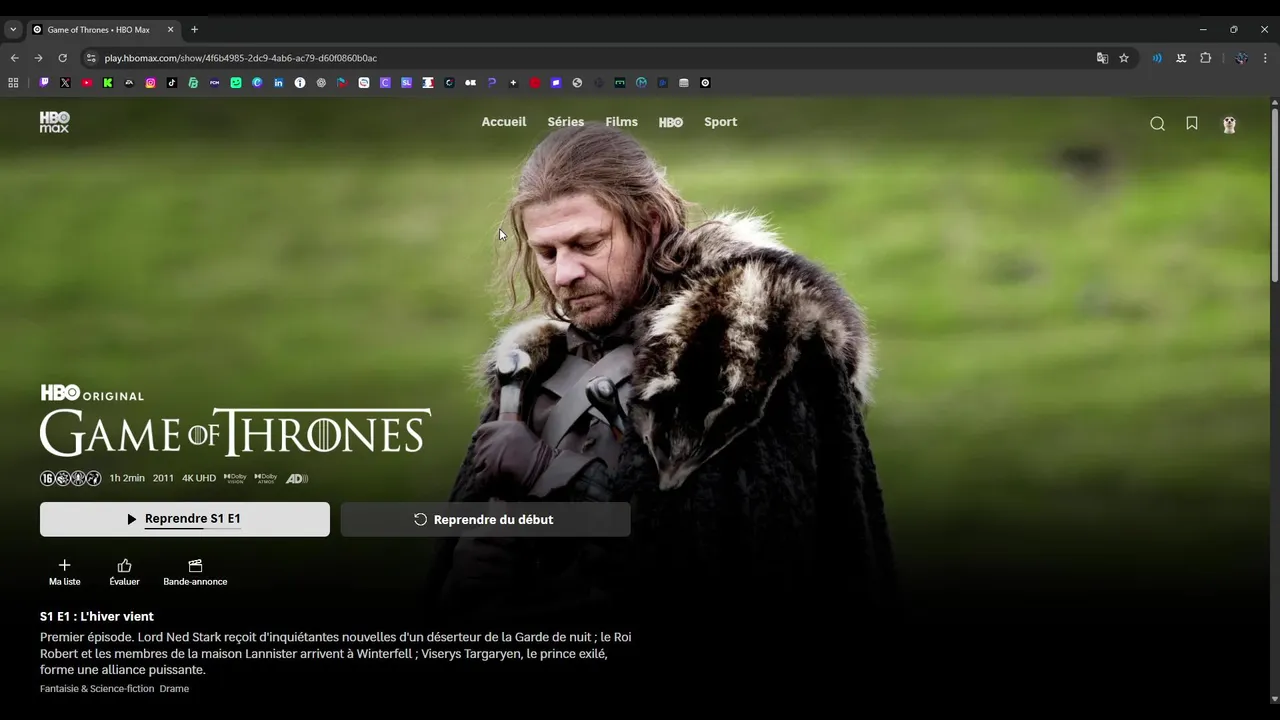1280x720 pixels.
Task: Rate the show with Évaluer thumbs-up
Action: click(x=124, y=572)
